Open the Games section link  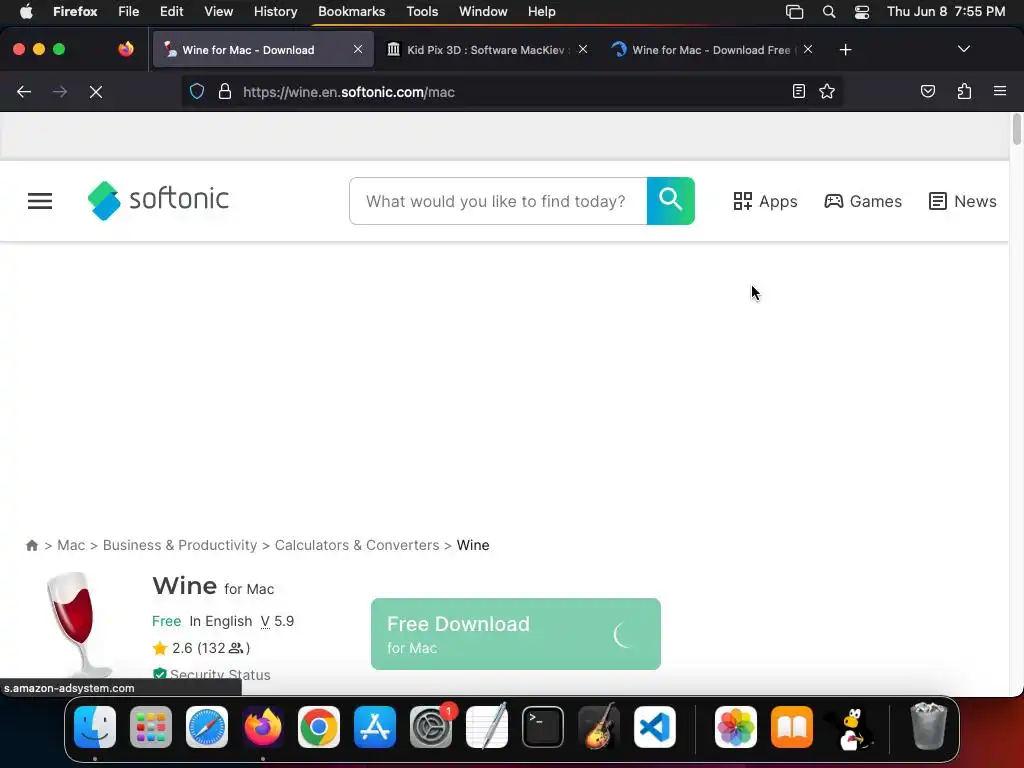tap(863, 201)
